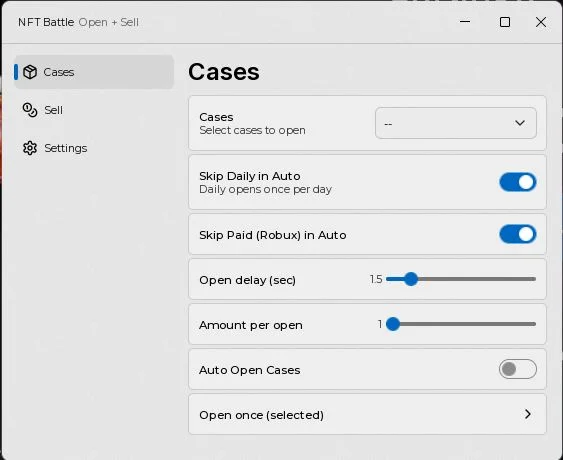
Task: Minimize the NFT Battle window
Action: tap(465, 22)
